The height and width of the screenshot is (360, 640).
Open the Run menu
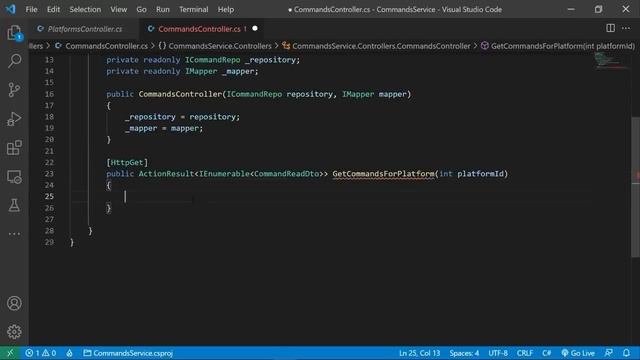(162, 9)
